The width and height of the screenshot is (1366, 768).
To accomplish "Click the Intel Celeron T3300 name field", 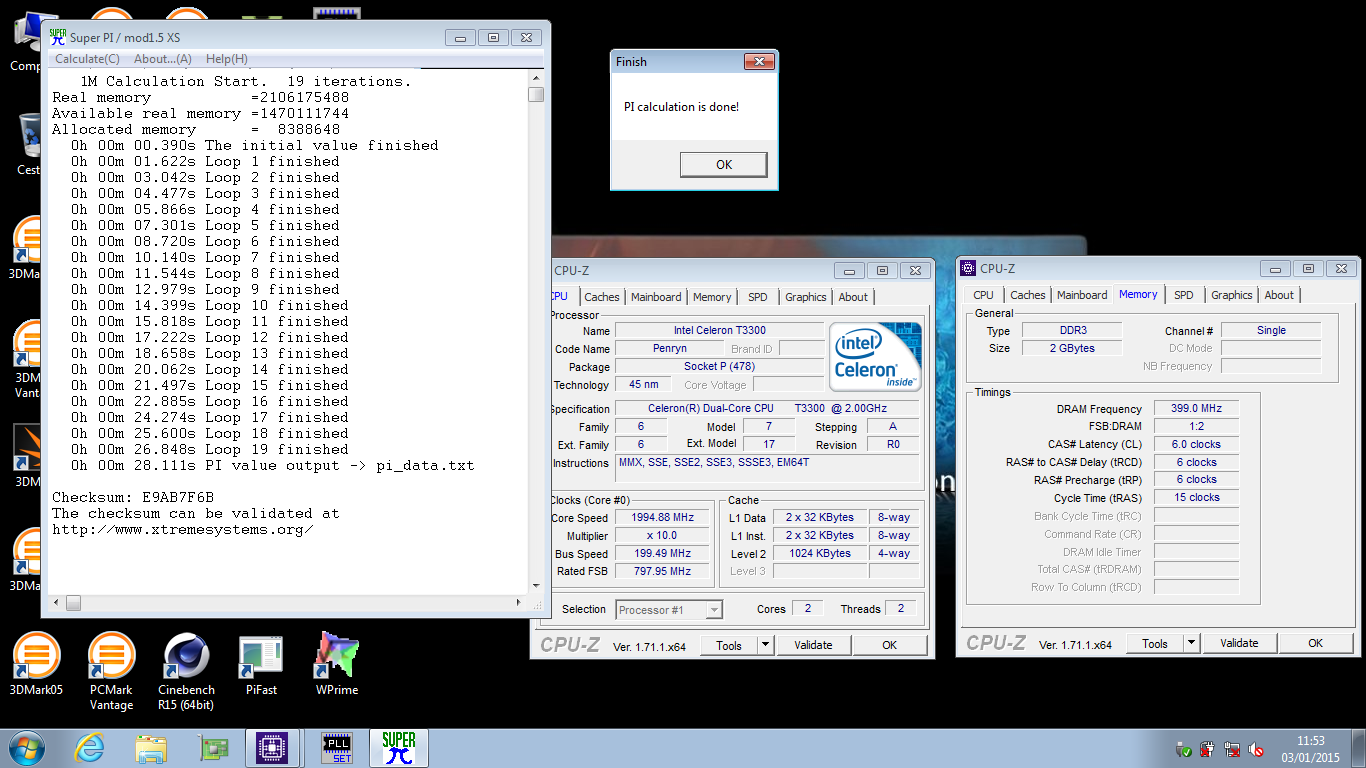I will coord(719,330).
